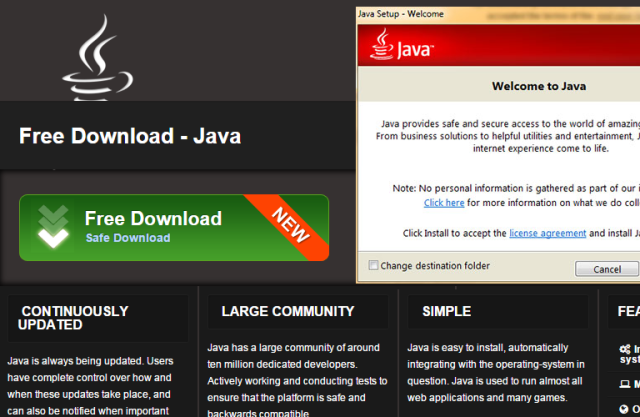Click 'Java is easy to install' paragraph
The height and width of the screenshot is (417, 640).
[x=496, y=373]
